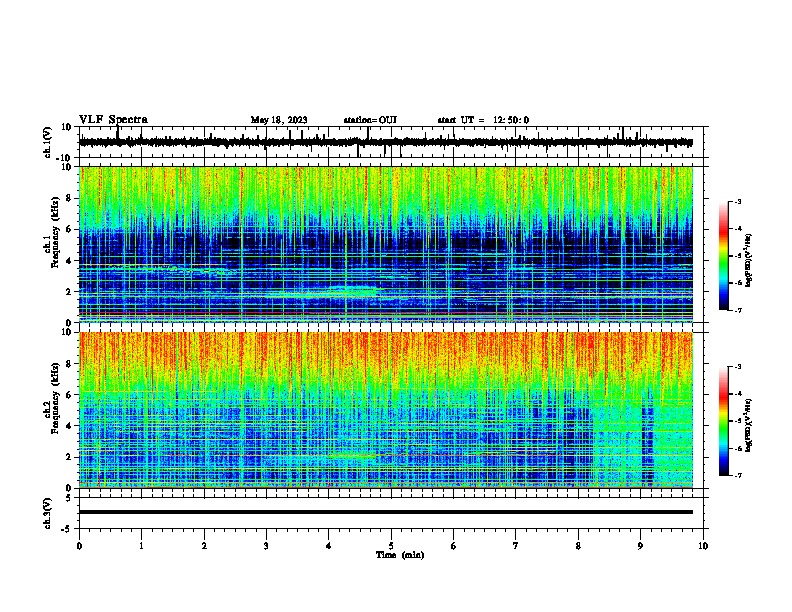Click the ch.2 spectrogram color scale bar
Viewport: 792px width, 612px height.
pos(724,421)
